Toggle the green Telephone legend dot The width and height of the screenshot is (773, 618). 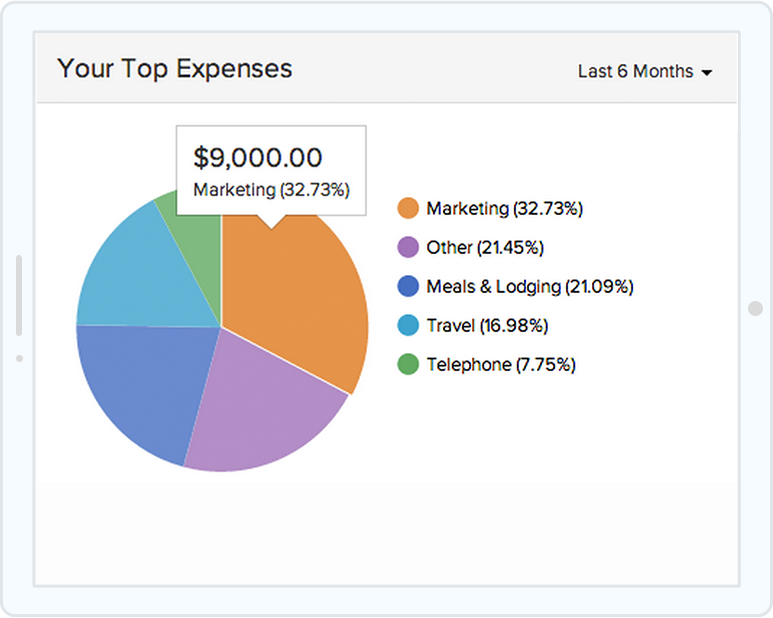coord(408,365)
